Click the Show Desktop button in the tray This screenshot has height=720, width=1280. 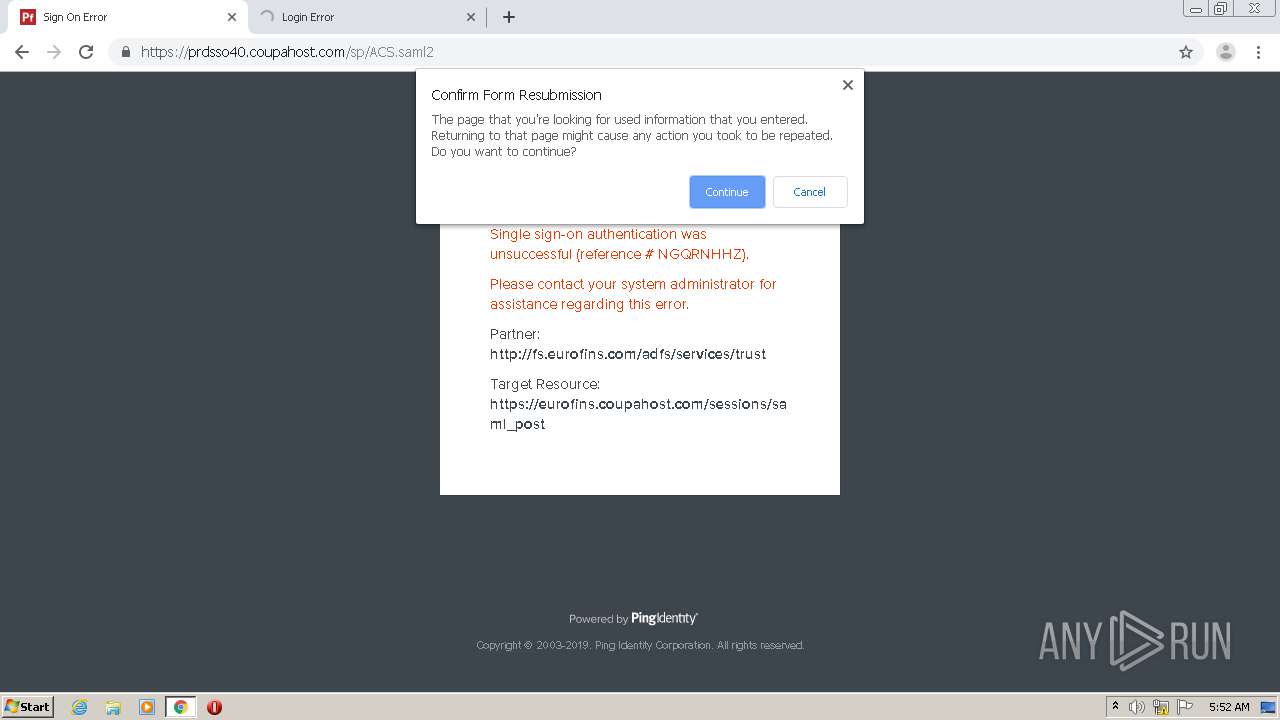pyautogui.click(x=1269, y=707)
